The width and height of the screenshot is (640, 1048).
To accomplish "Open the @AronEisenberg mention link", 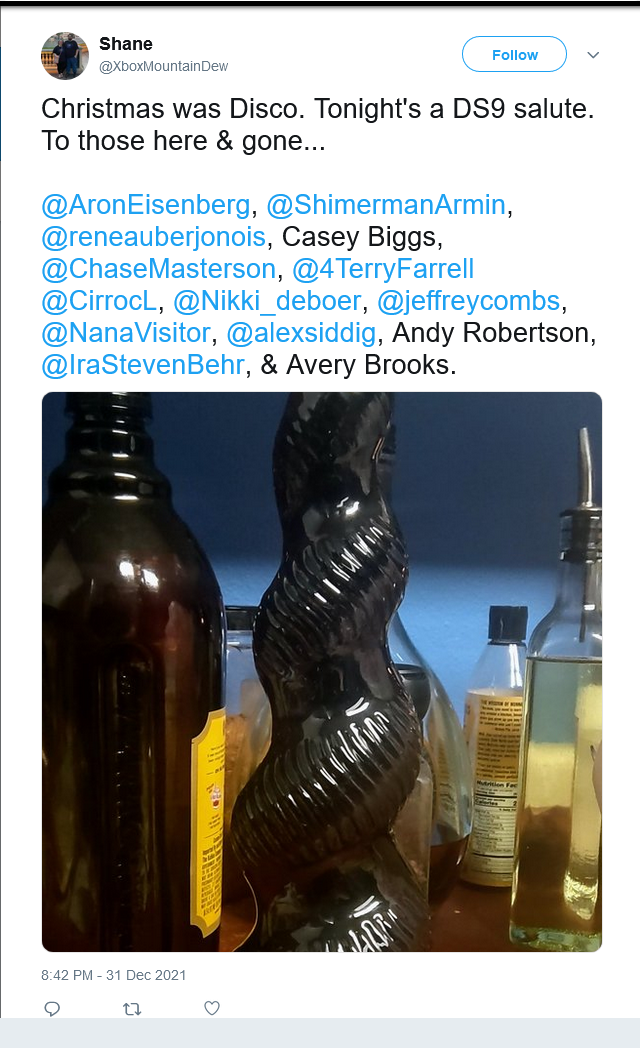I will click(146, 205).
